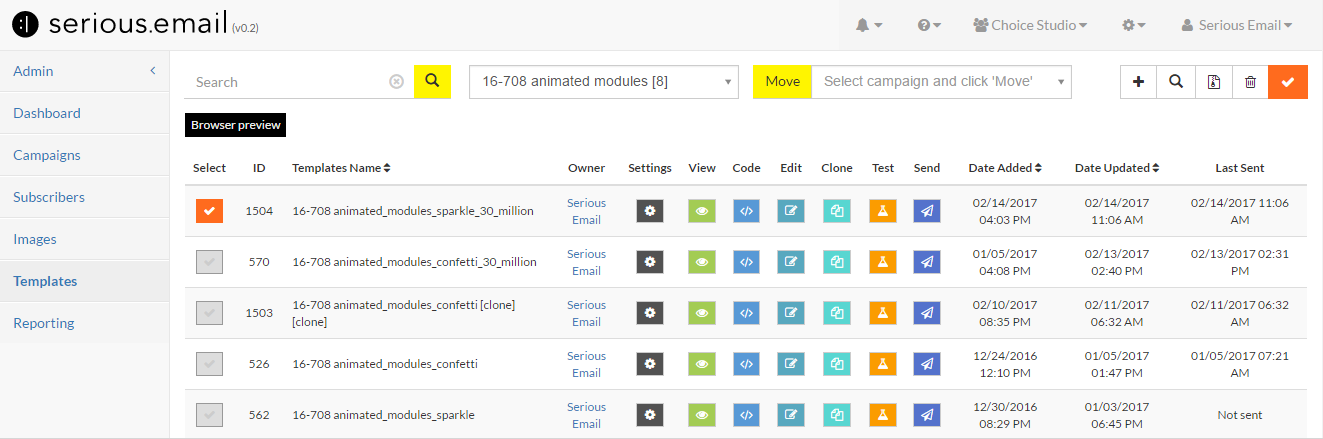
Task: Open the '16-708 animated modules [8]' campaign dropdown
Action: (x=604, y=82)
